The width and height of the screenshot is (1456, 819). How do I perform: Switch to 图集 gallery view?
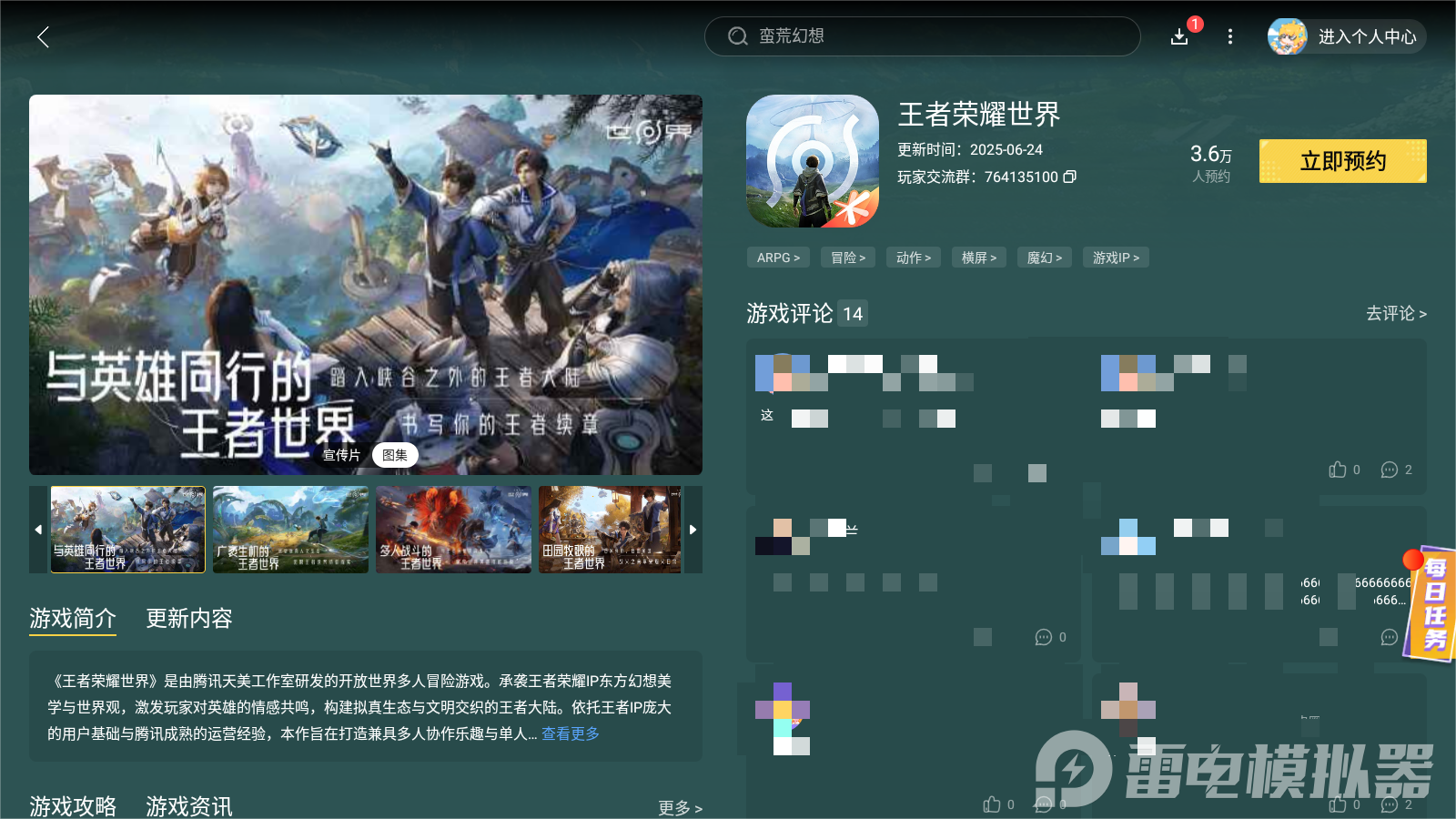click(395, 454)
